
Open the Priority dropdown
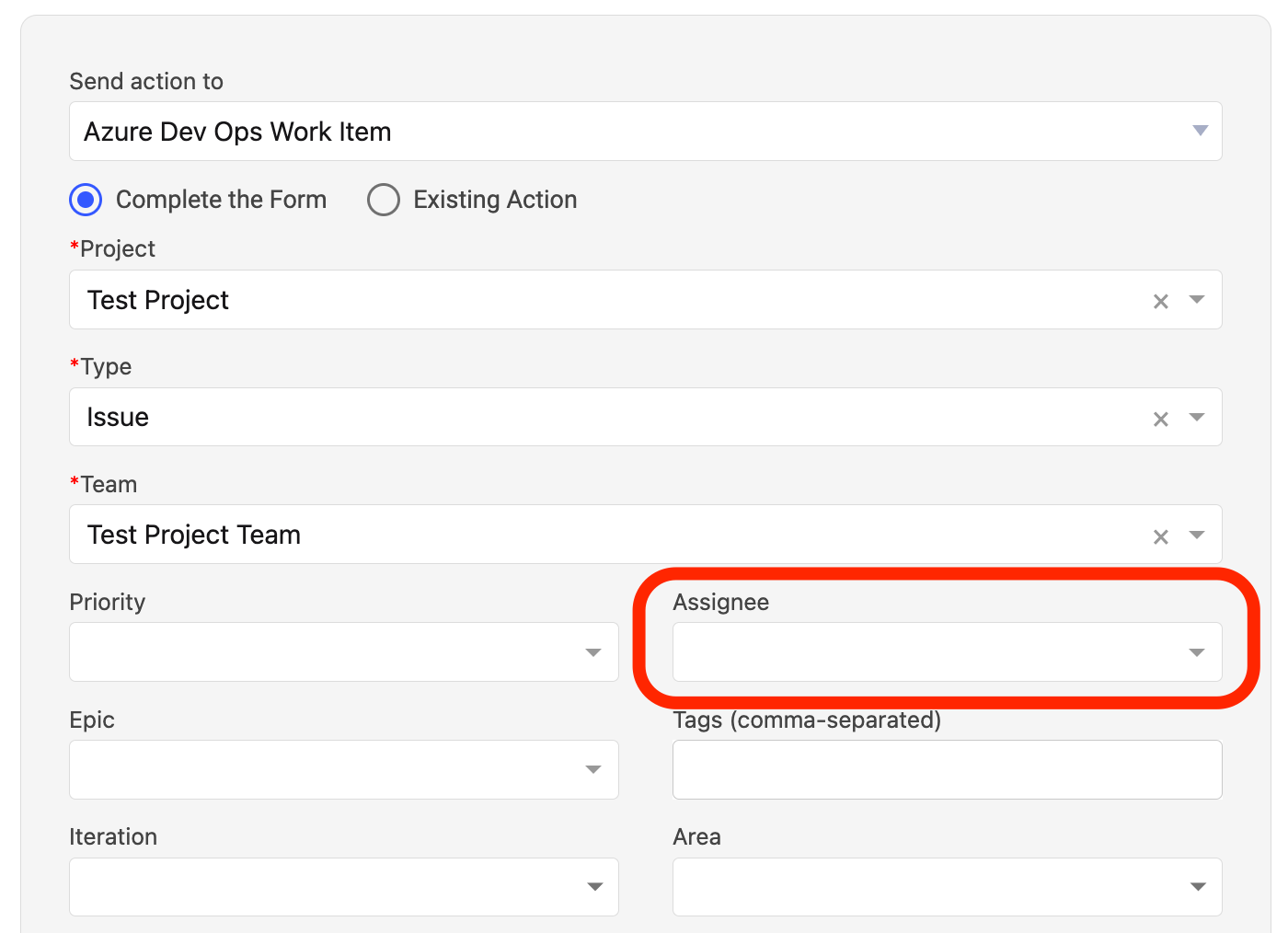point(344,651)
